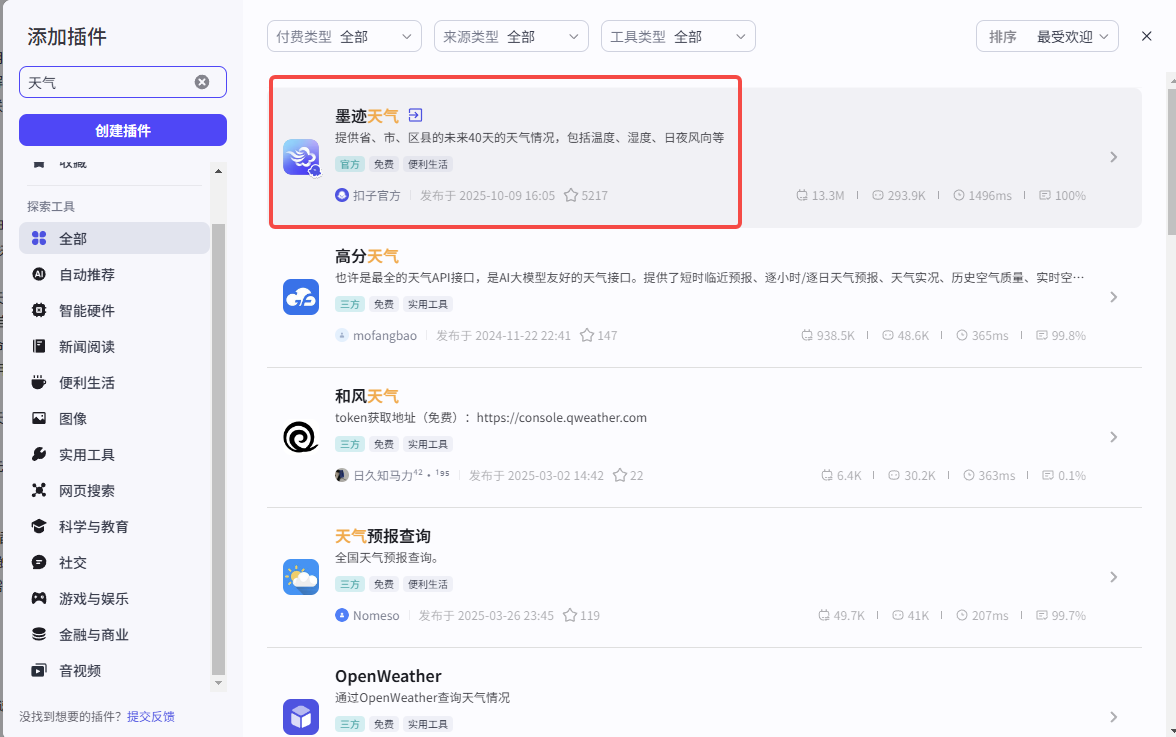Open the 提交反馈 feedback link

[x=150, y=716]
